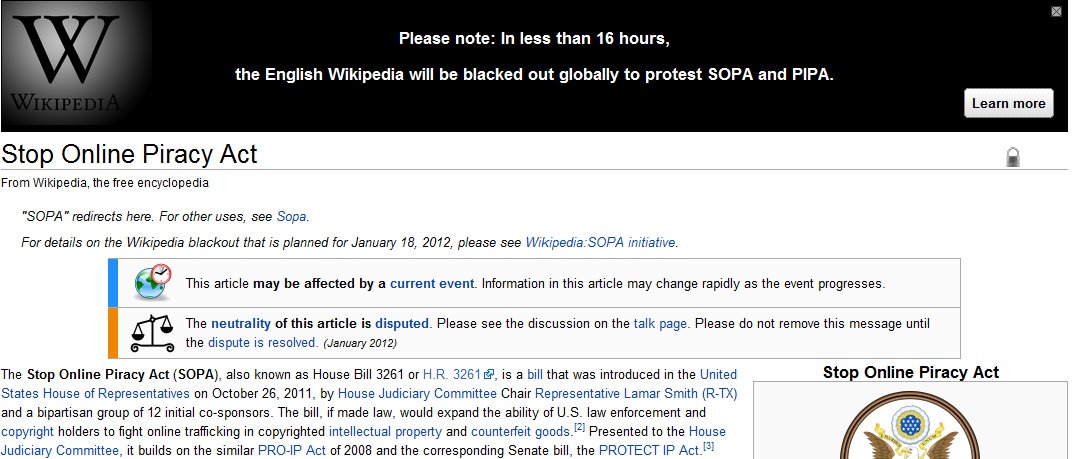Open the Sopa disambiguation link

click(291, 216)
